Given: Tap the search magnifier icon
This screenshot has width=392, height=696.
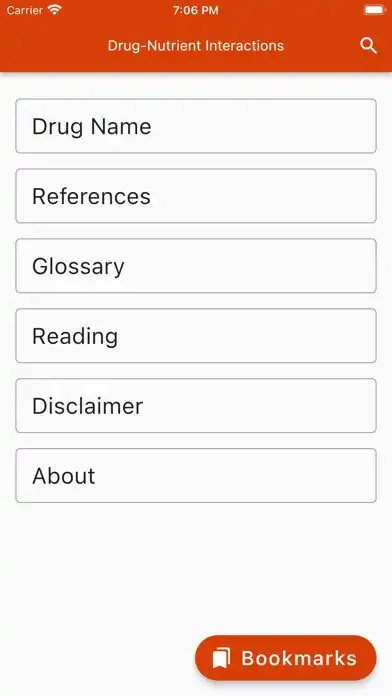Looking at the screenshot, I should tap(368, 46).
